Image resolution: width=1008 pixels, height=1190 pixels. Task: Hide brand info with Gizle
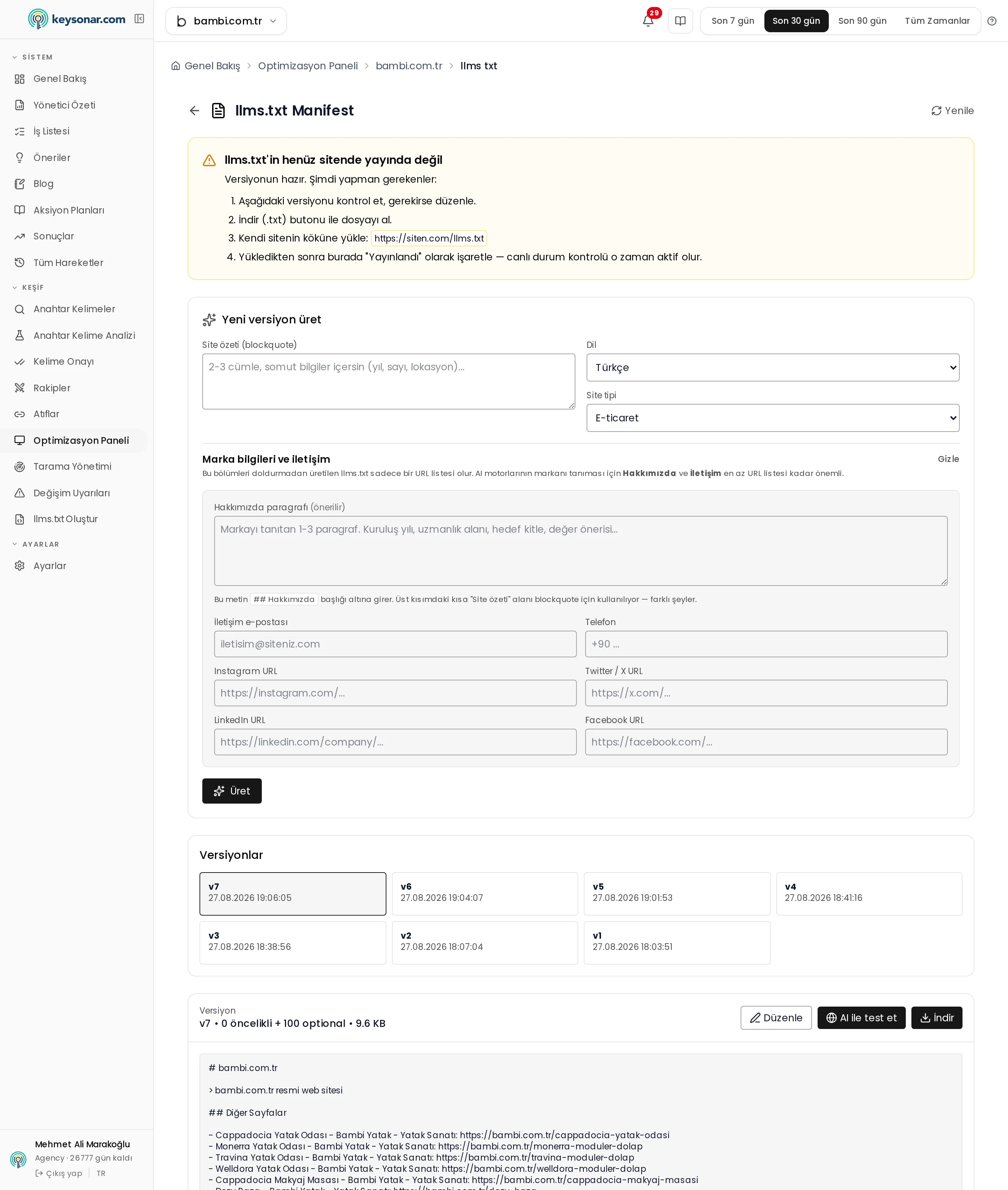pyautogui.click(x=948, y=459)
